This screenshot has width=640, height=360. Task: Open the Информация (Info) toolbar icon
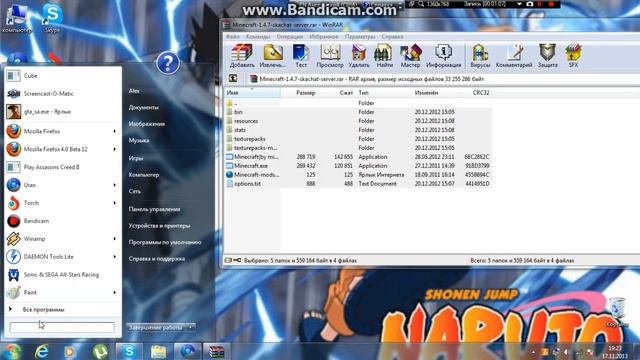[443, 56]
